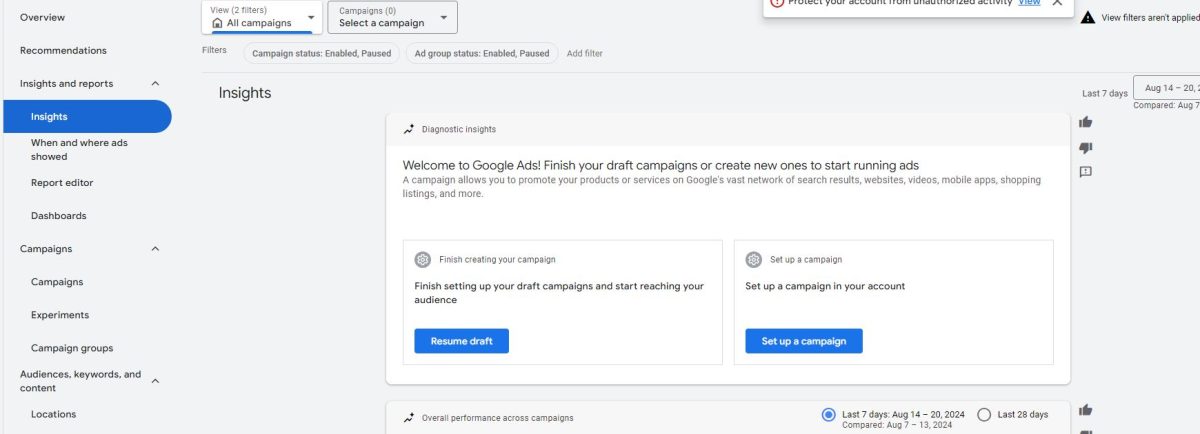This screenshot has height=434, width=1200.
Task: Click the Resume draft button
Action: [461, 341]
